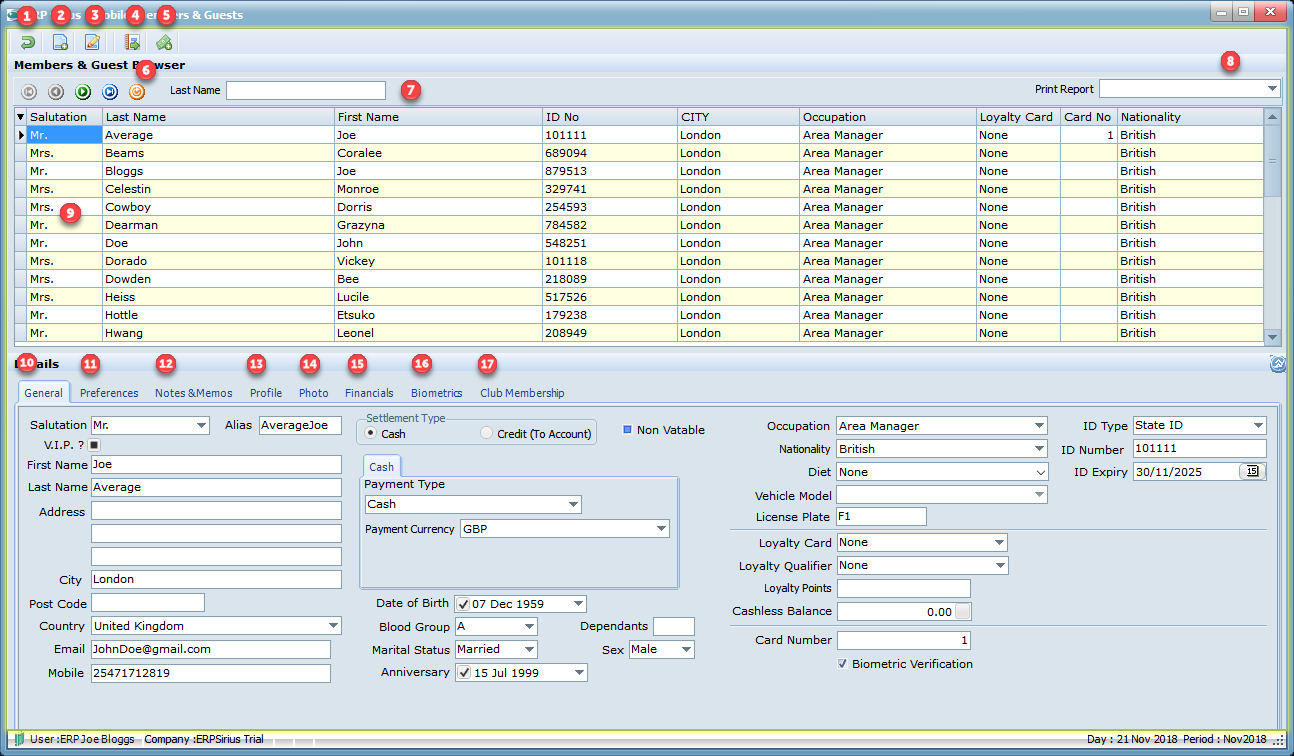This screenshot has width=1294, height=756.
Task: Click the grid column selector corner arrow
Action: (x=21, y=117)
